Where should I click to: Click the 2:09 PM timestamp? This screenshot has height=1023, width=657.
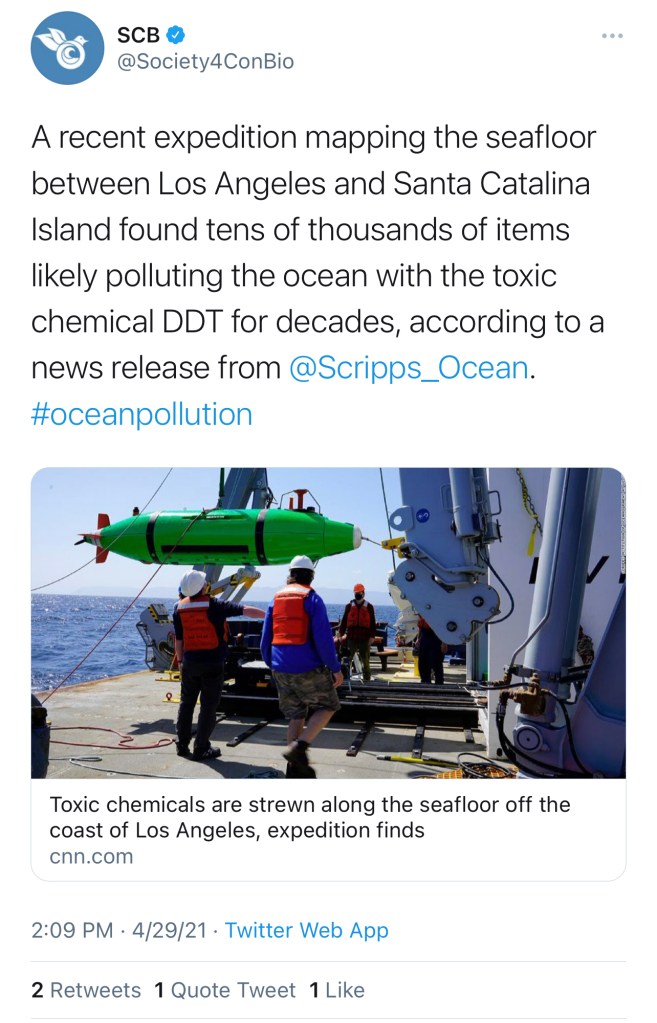72,930
